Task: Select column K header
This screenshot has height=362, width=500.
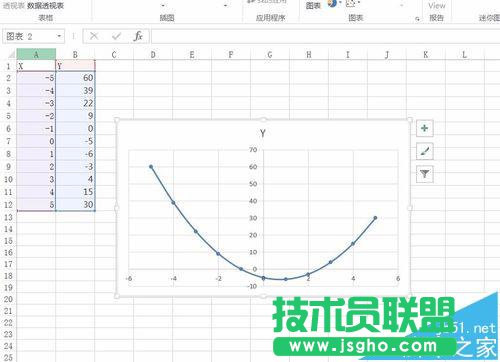Action: coord(426,54)
